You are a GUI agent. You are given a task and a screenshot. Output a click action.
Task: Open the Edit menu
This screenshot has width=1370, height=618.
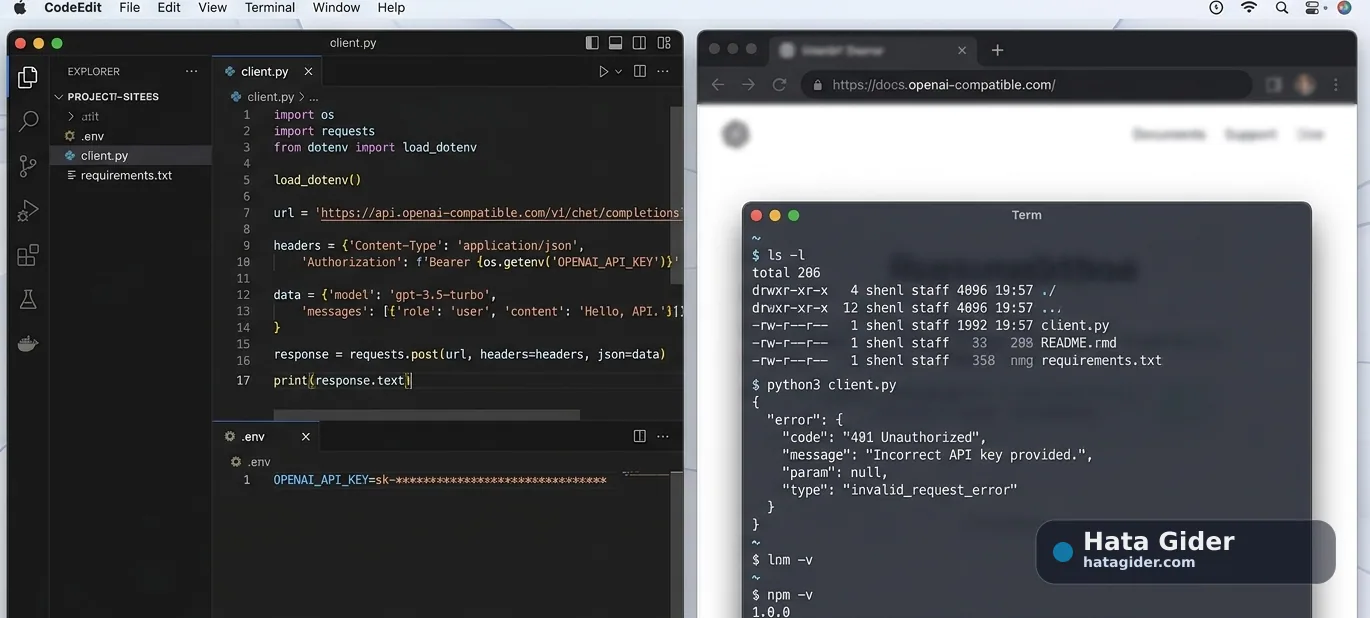click(x=169, y=8)
